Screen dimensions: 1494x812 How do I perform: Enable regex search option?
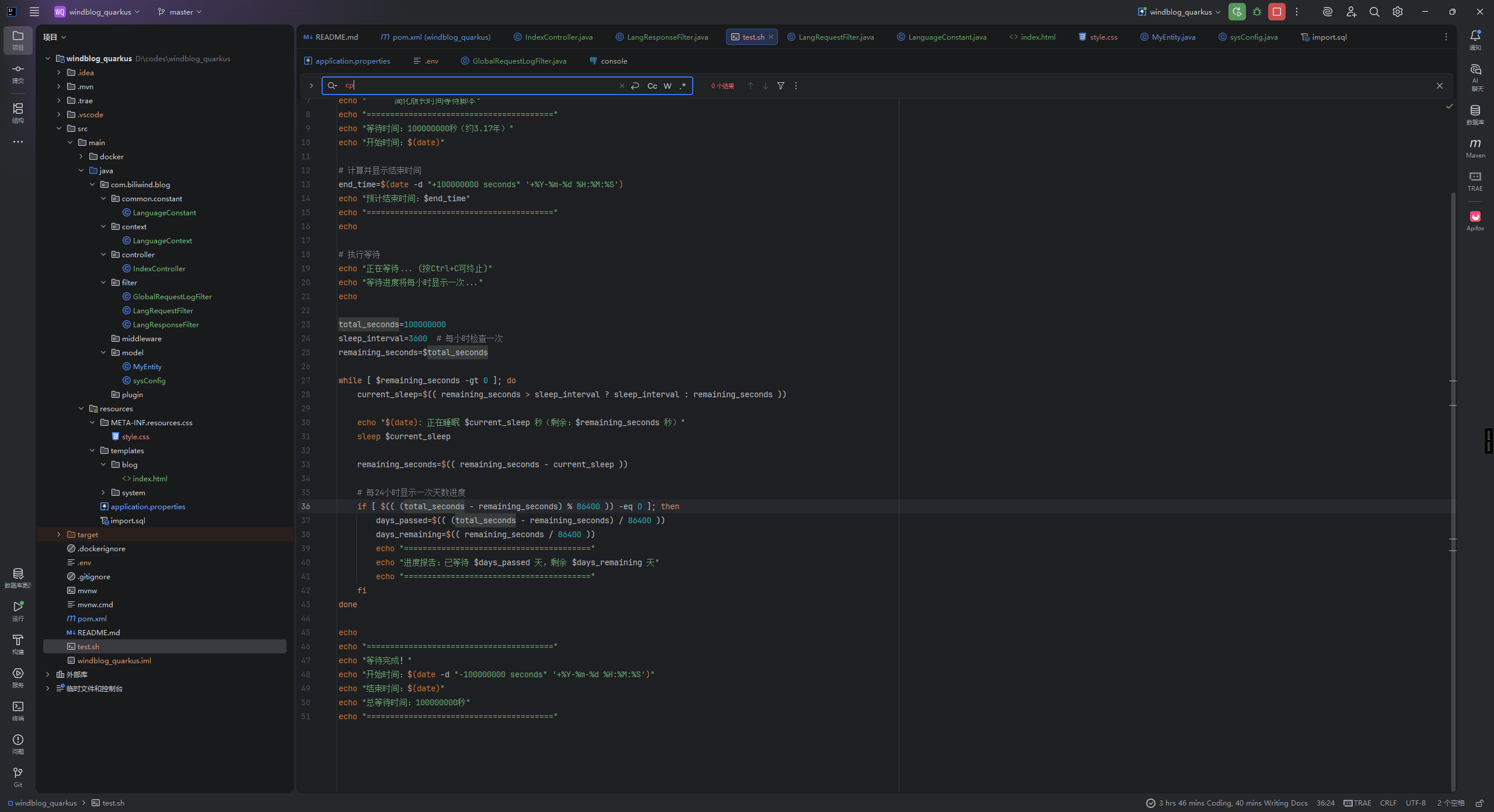682,86
